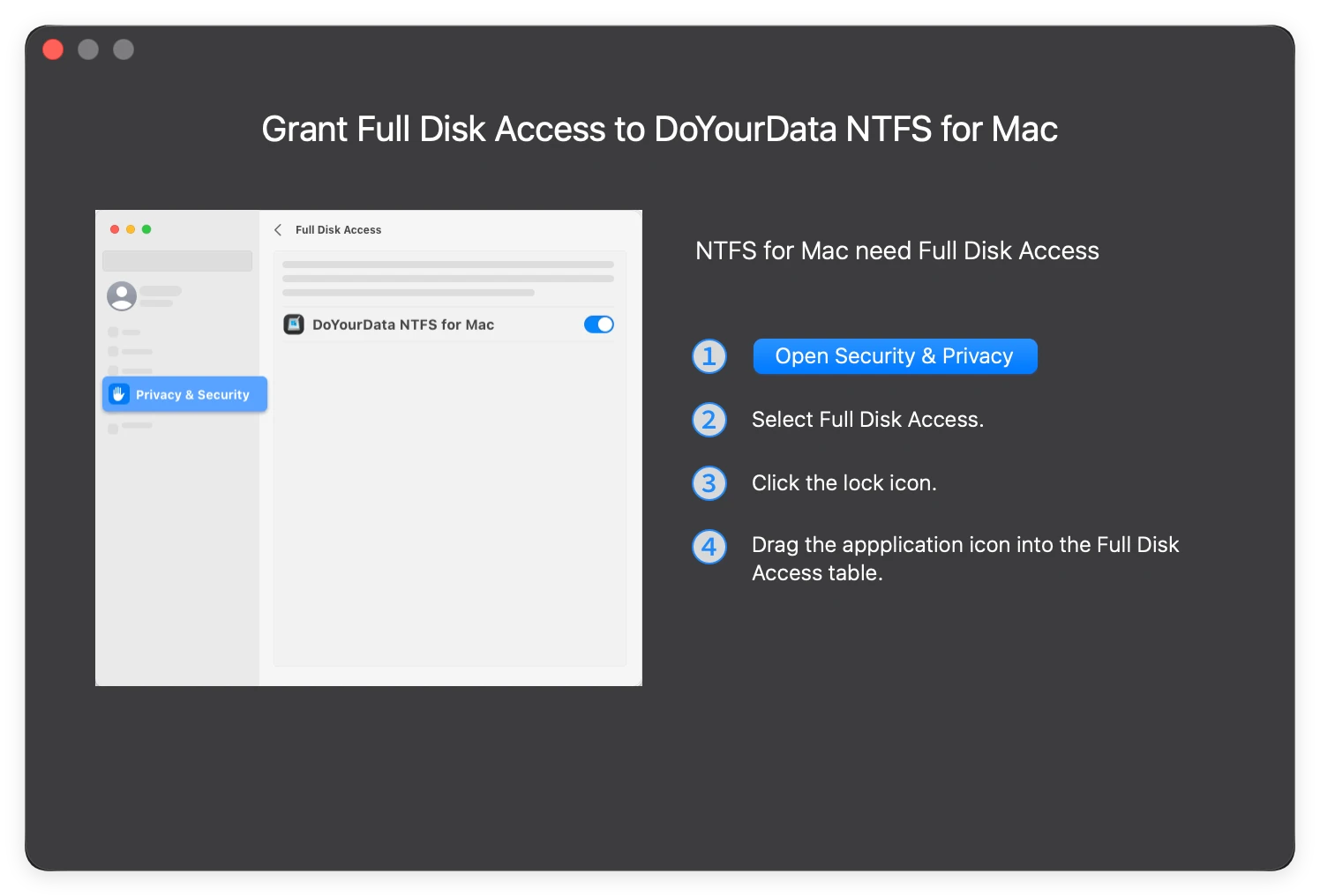
Task: Click the "Drag the appplication icon" instruction text
Action: point(965,558)
